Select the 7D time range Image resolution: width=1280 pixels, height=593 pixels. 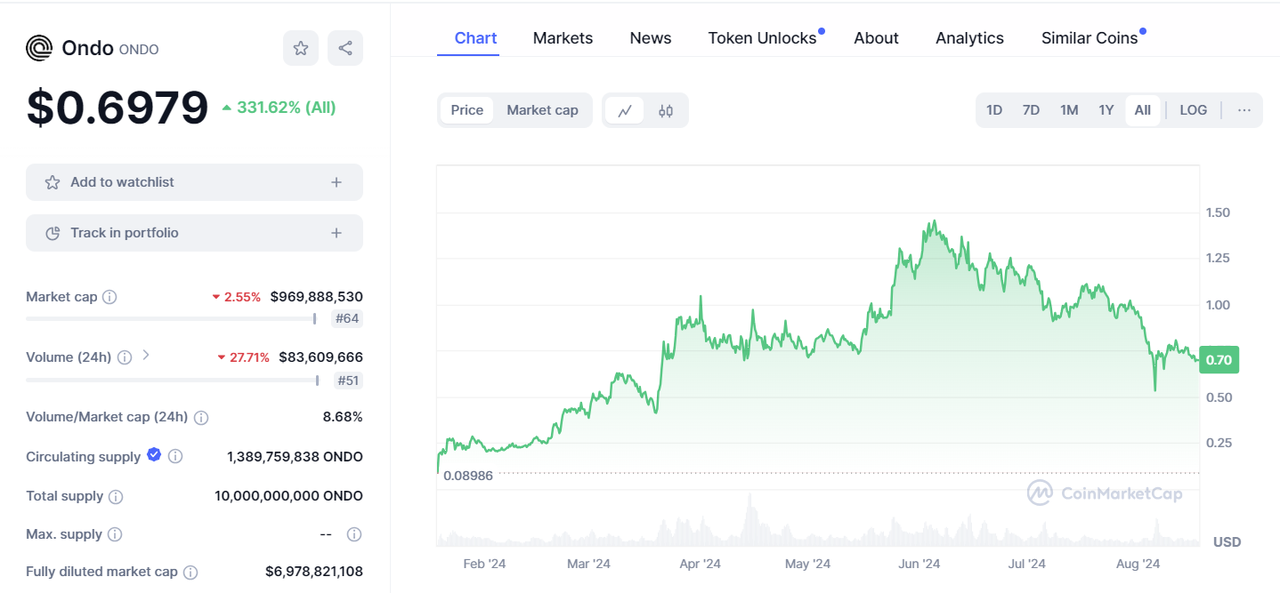point(1031,110)
